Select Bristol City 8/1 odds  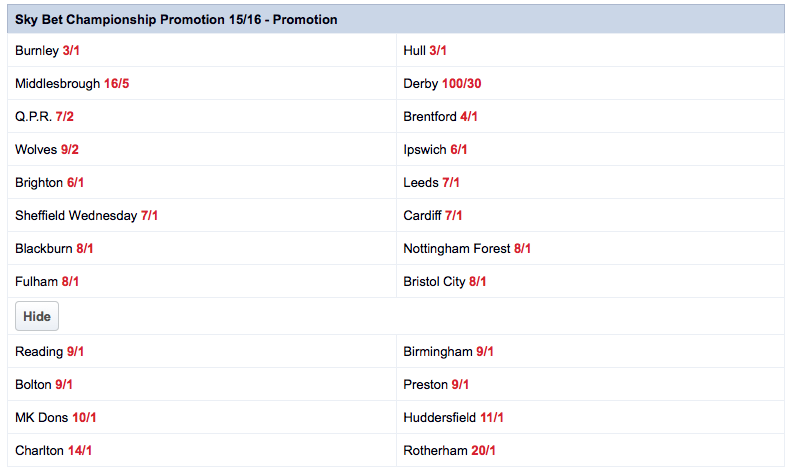click(478, 281)
